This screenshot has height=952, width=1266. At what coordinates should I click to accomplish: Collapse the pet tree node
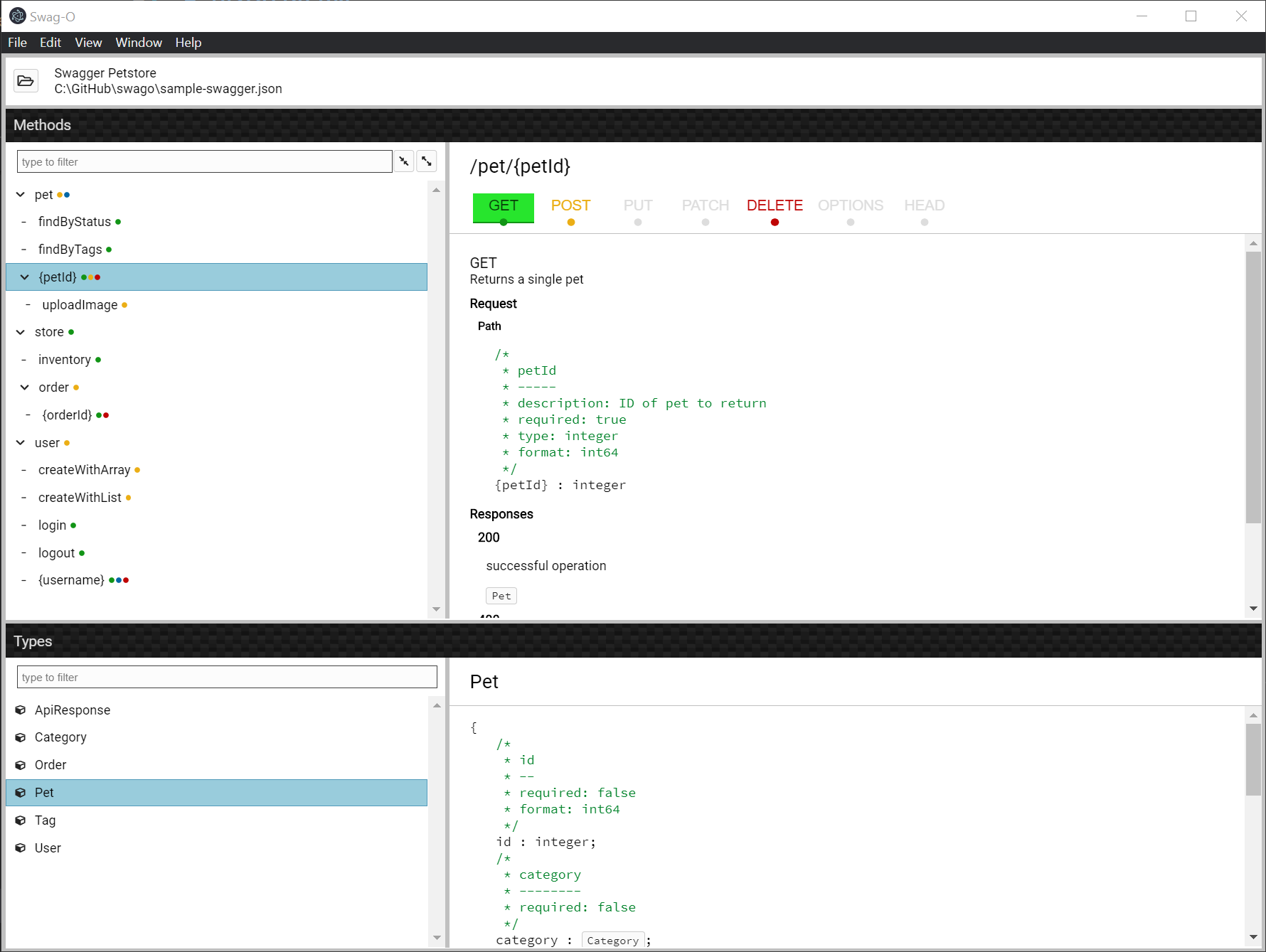[21, 195]
